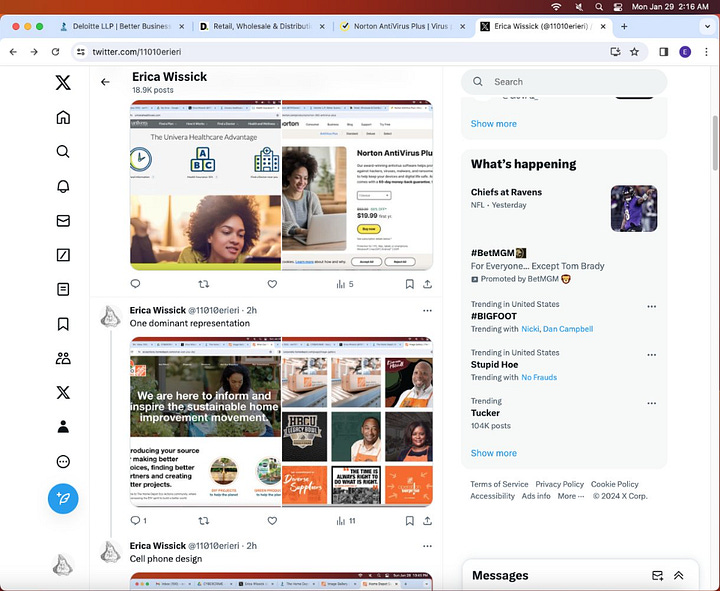Like 'One dominant representation' post
720x591 pixels.
[x=272, y=521]
